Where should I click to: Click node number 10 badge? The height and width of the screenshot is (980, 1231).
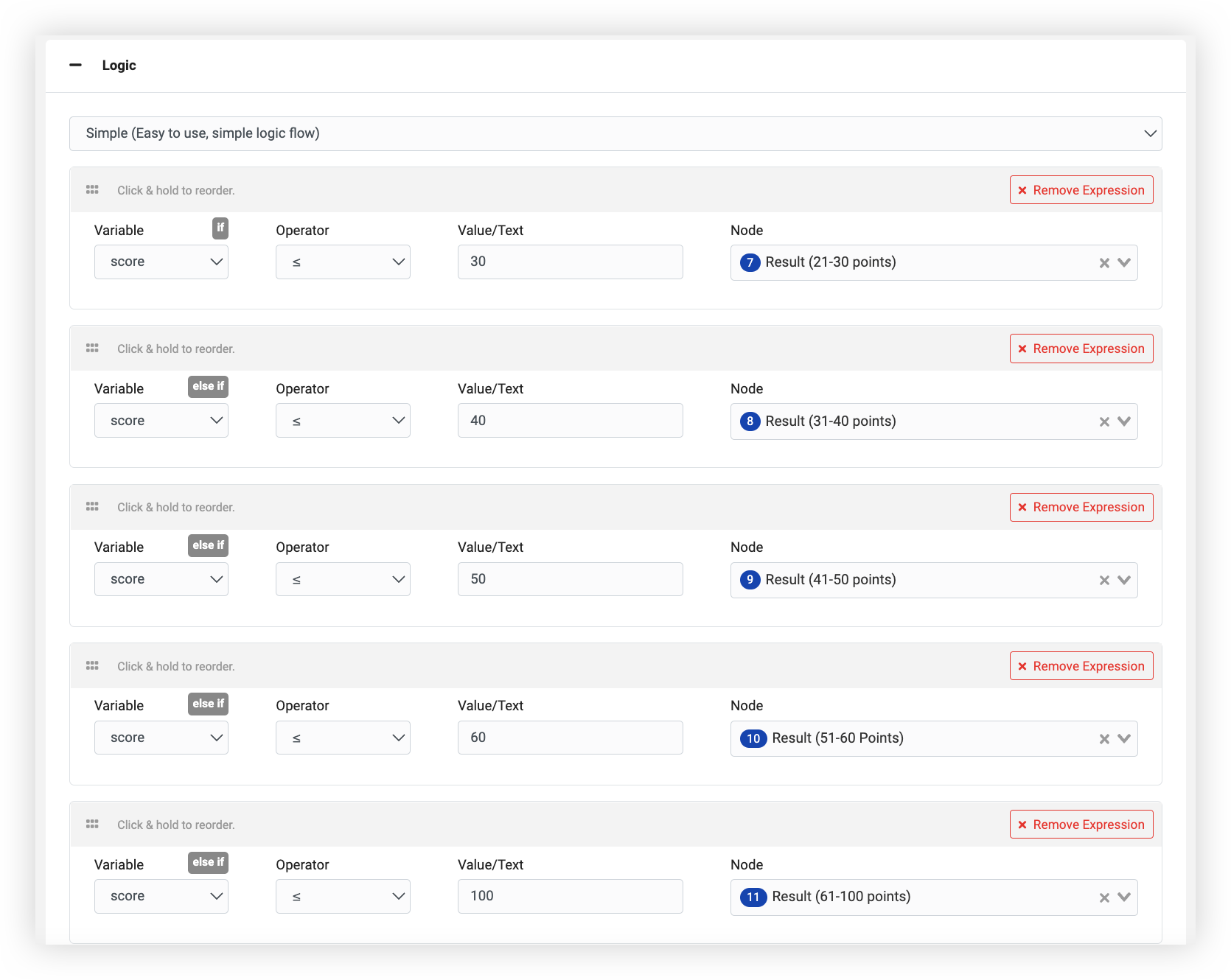pyautogui.click(x=753, y=738)
